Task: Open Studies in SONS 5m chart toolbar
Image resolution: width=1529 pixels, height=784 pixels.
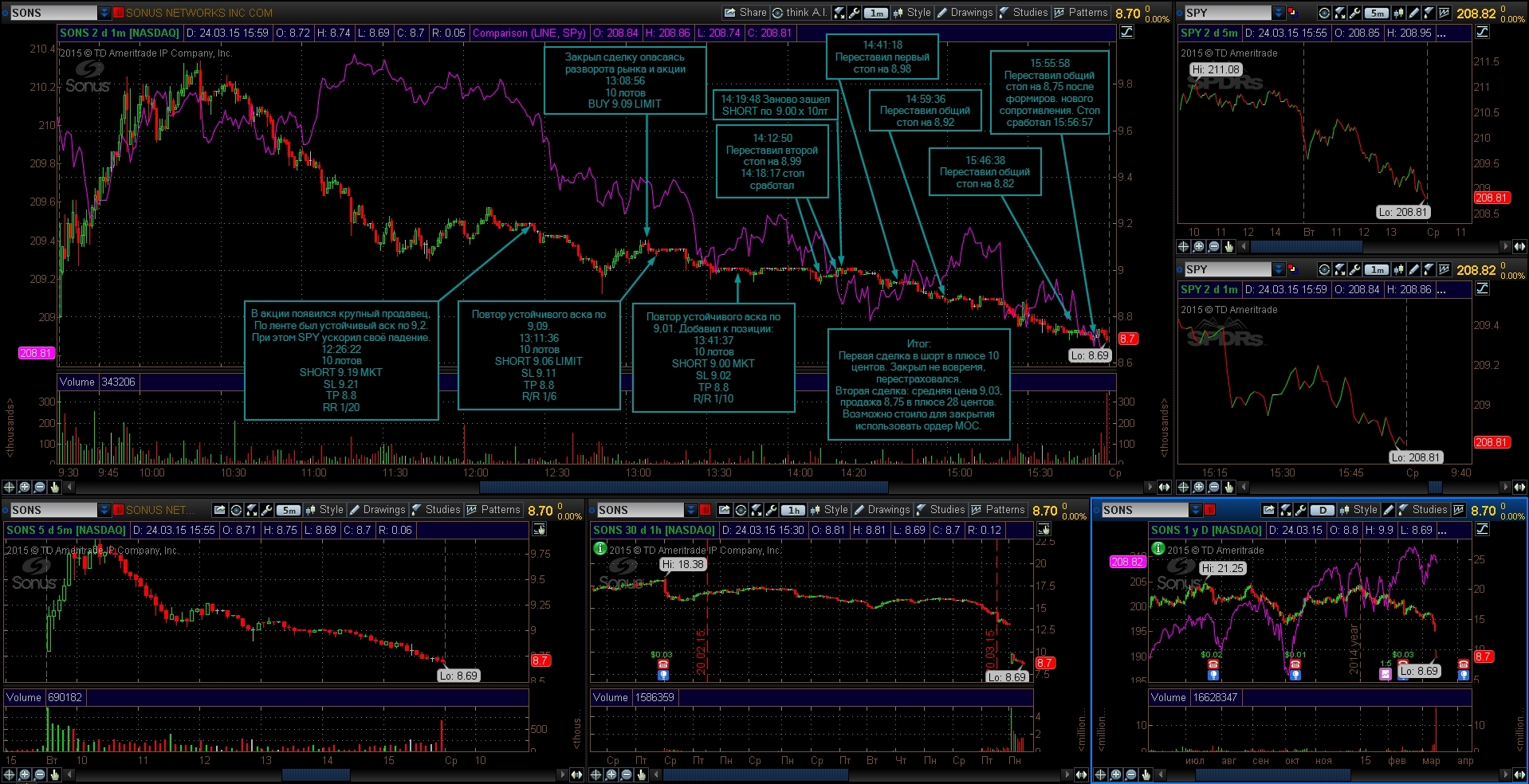Action: coord(436,510)
